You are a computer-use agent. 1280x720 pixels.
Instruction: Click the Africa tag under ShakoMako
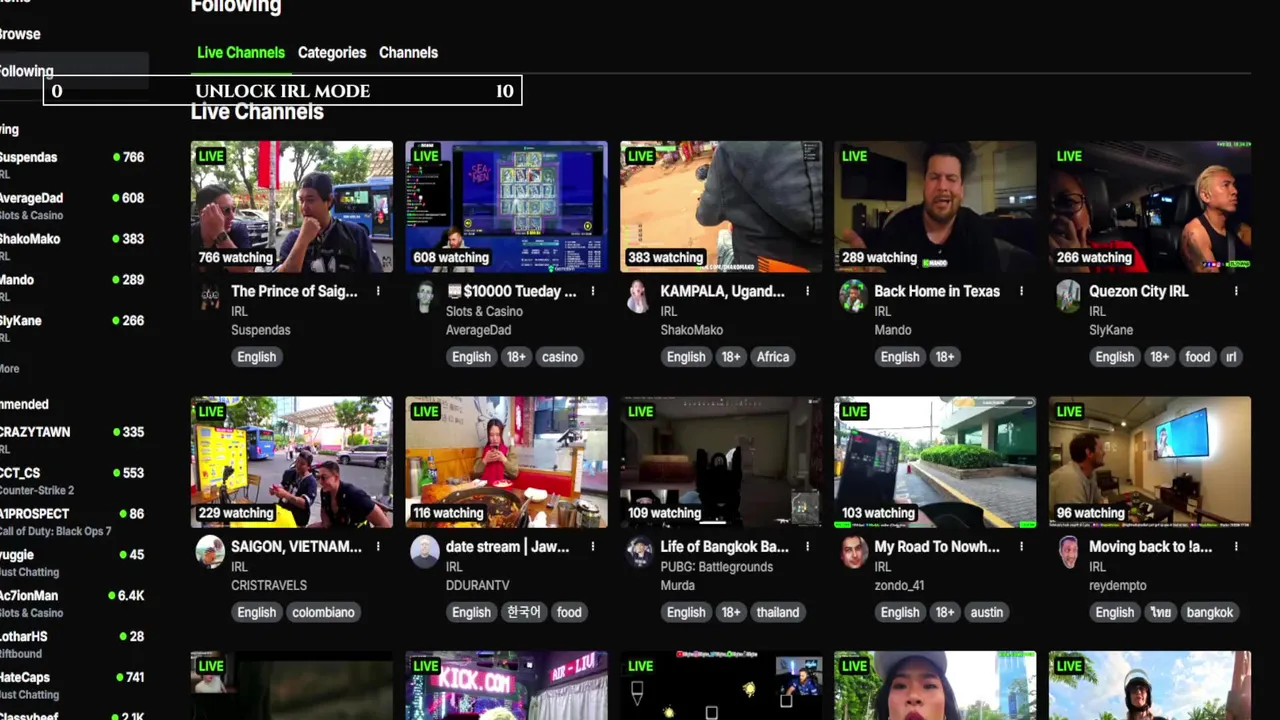click(x=773, y=357)
